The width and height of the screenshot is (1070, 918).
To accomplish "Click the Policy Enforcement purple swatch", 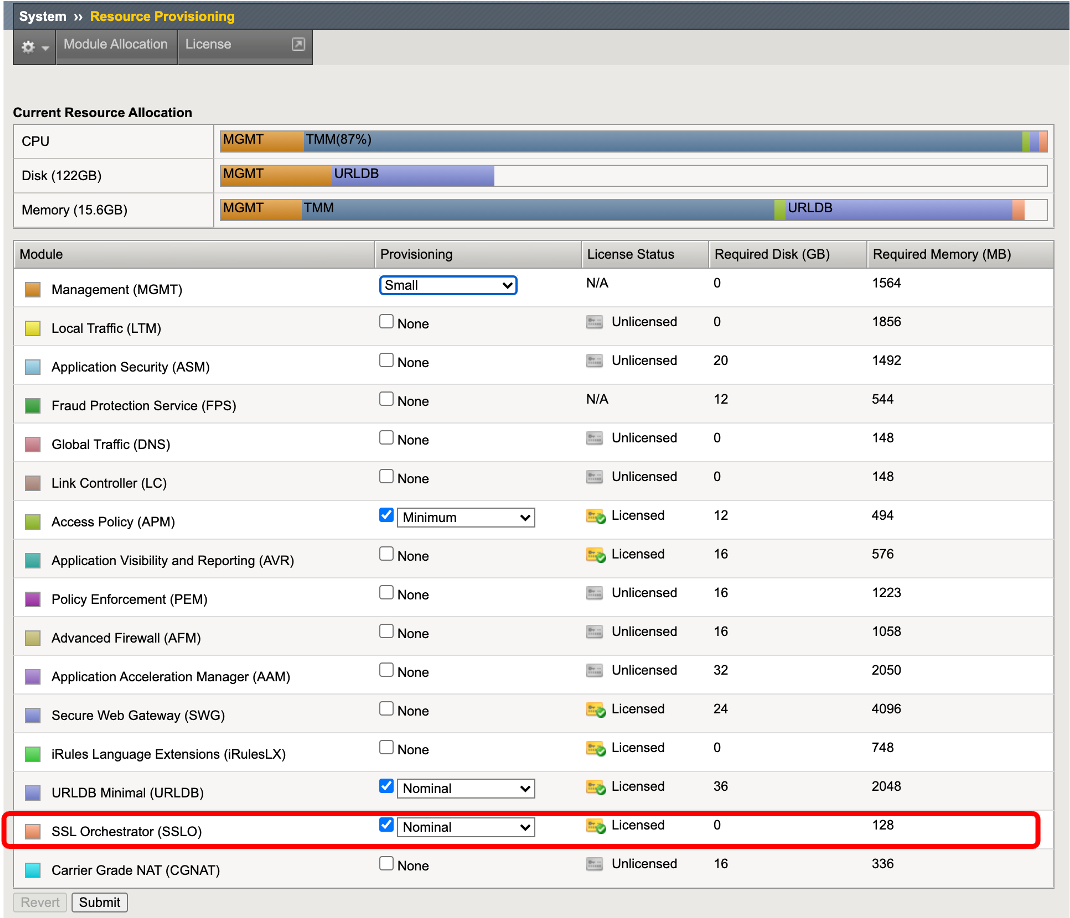I will click(33, 599).
